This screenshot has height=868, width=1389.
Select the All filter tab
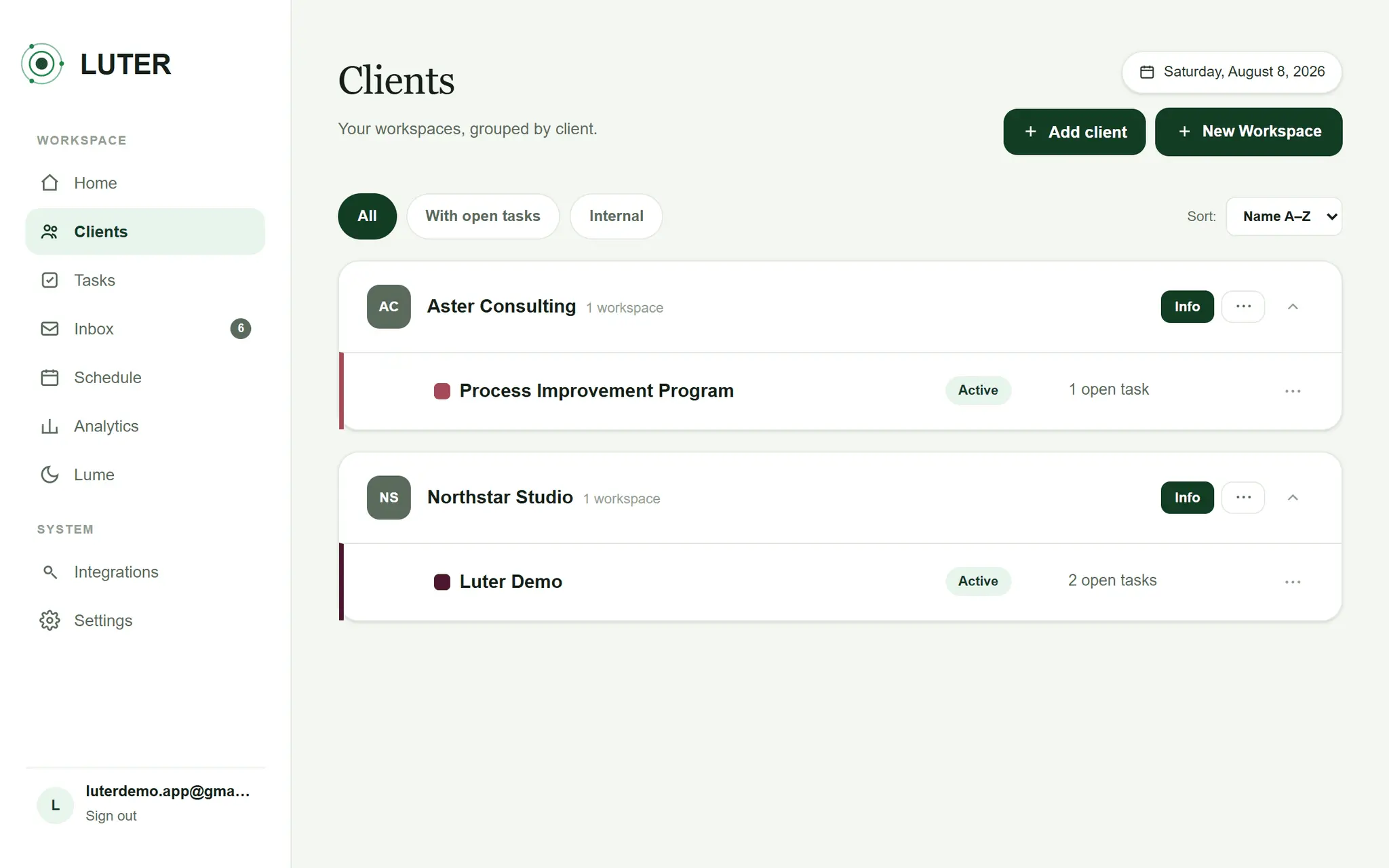point(367,216)
